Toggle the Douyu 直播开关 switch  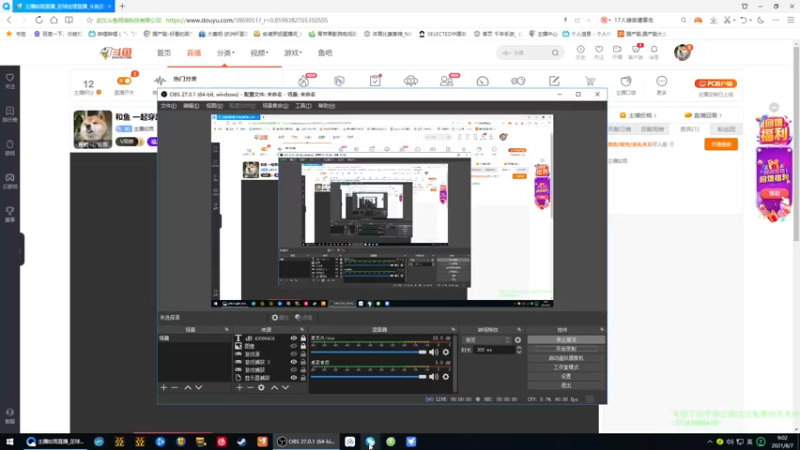124,81
